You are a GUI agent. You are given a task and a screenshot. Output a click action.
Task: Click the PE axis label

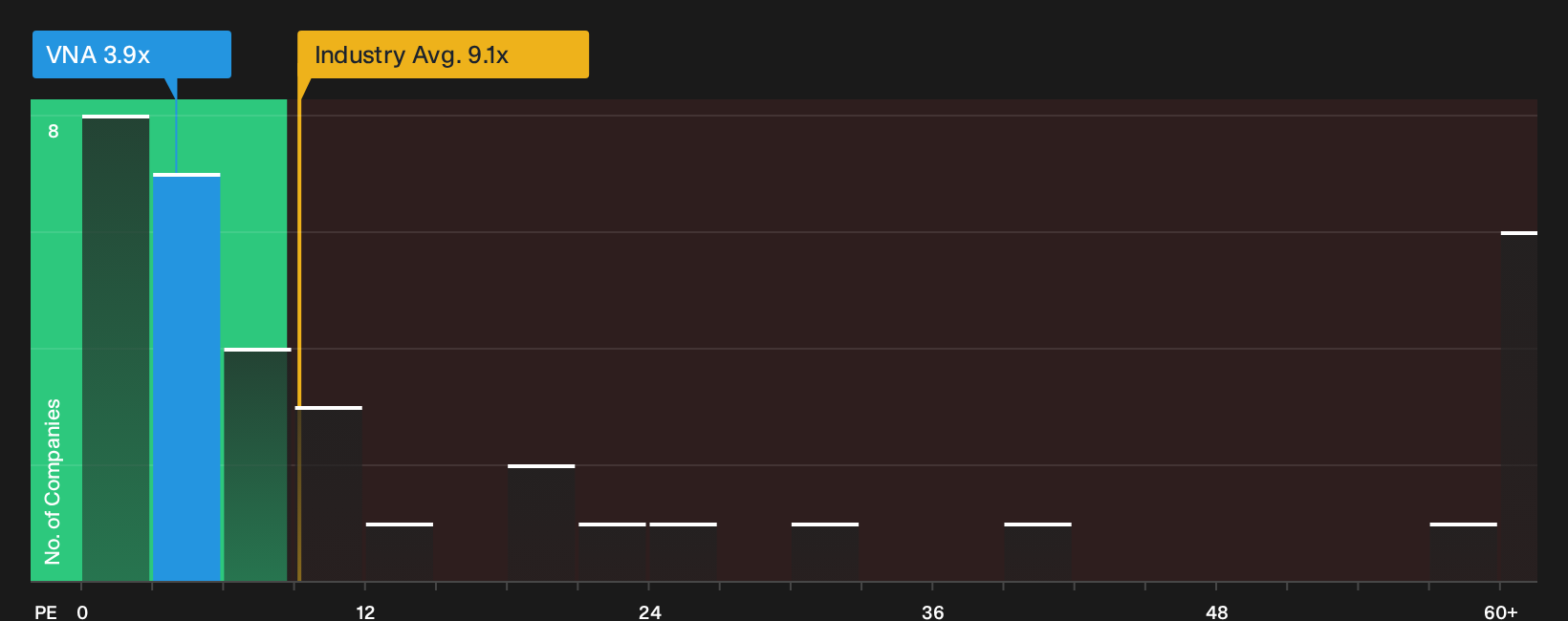(46, 611)
